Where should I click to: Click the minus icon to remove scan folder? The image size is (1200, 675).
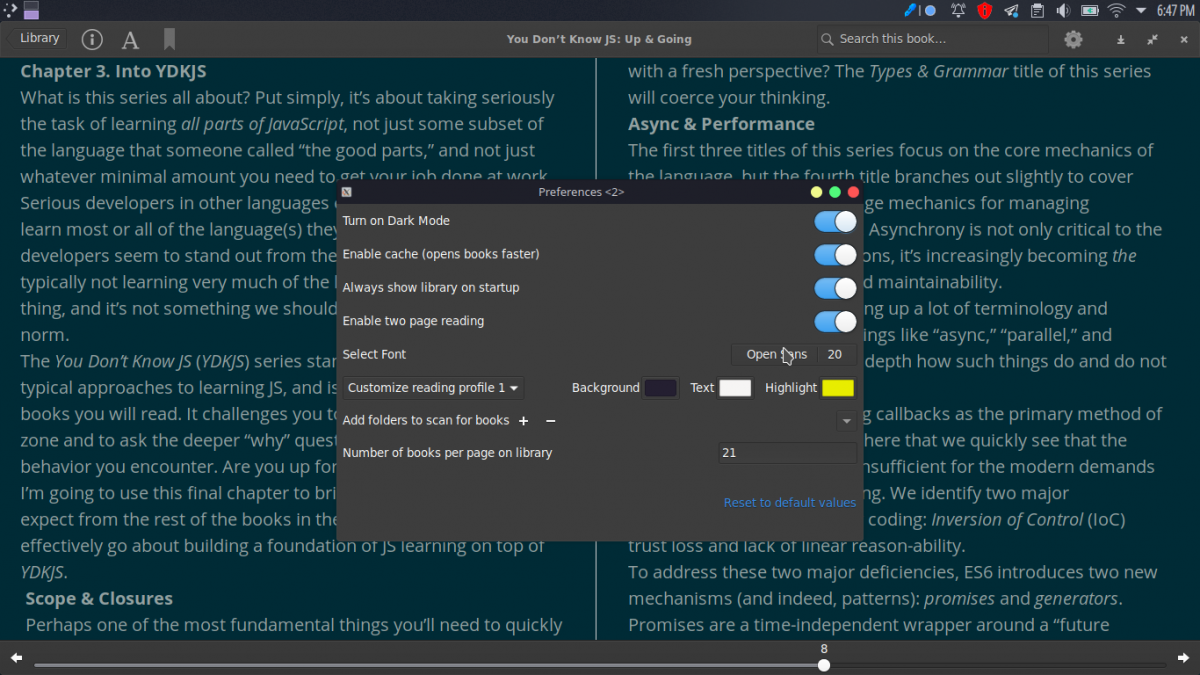coord(550,421)
